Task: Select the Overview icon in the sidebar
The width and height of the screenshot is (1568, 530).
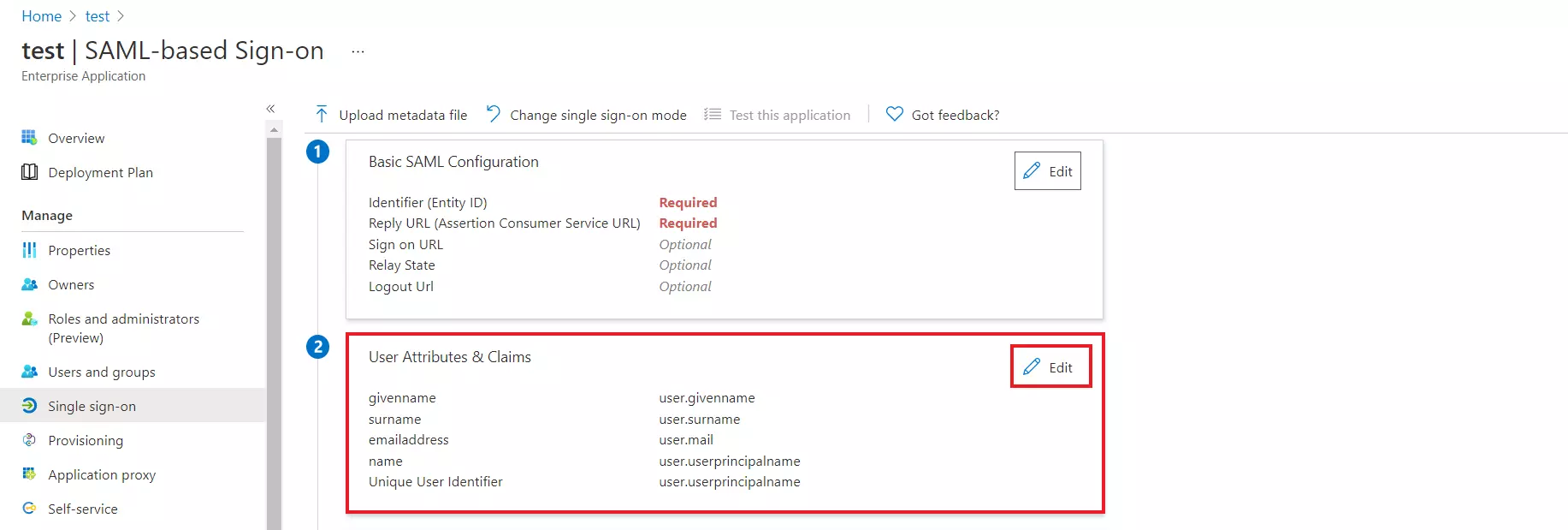Action: coord(29,138)
